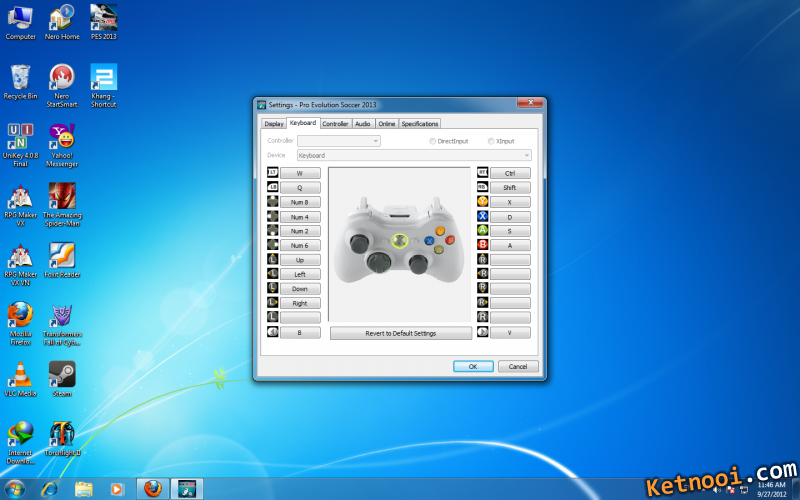Switch to the Online tab
This screenshot has height=500, width=800.
pos(387,123)
